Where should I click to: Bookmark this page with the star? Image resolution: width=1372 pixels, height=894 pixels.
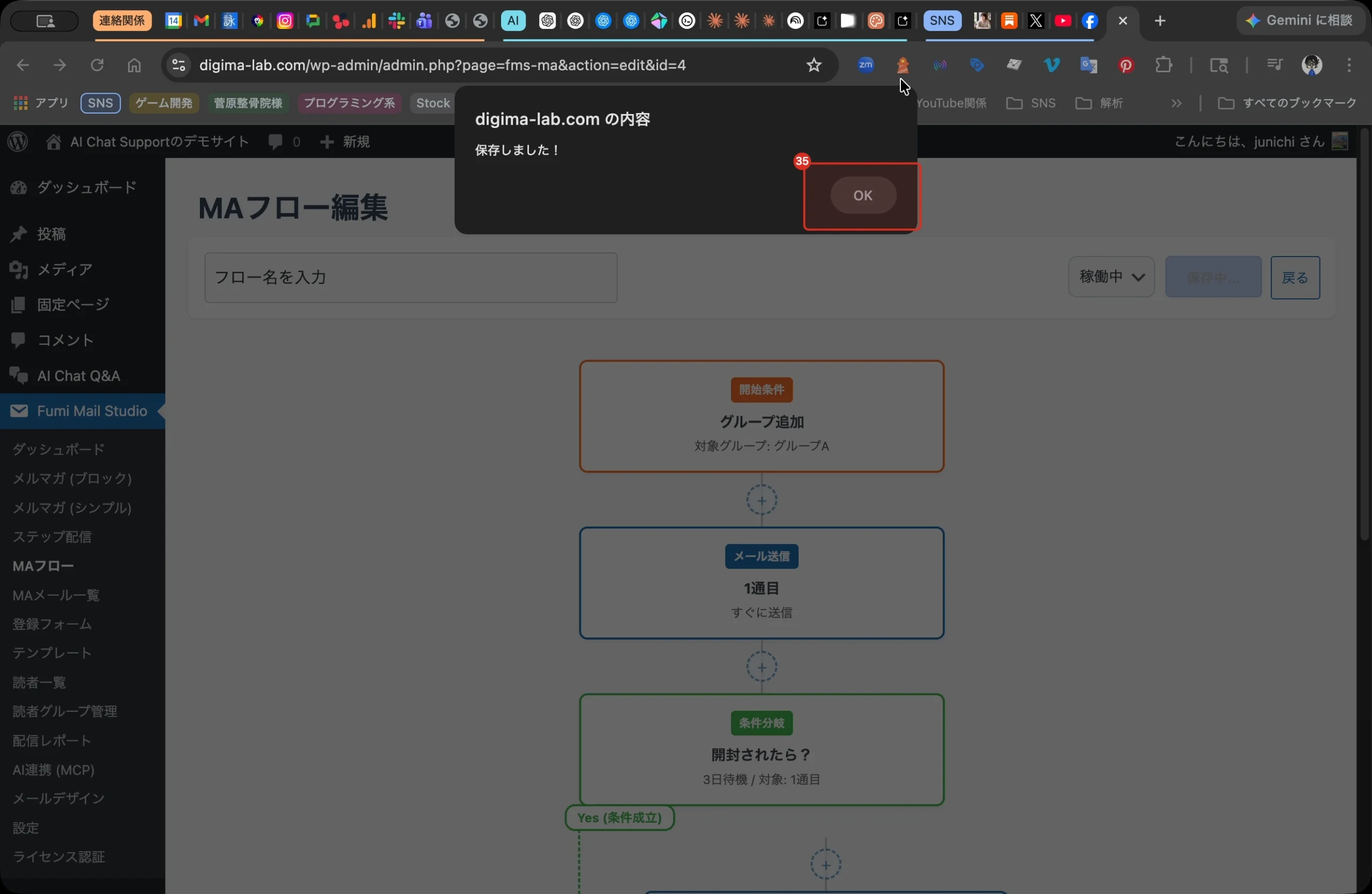[814, 65]
